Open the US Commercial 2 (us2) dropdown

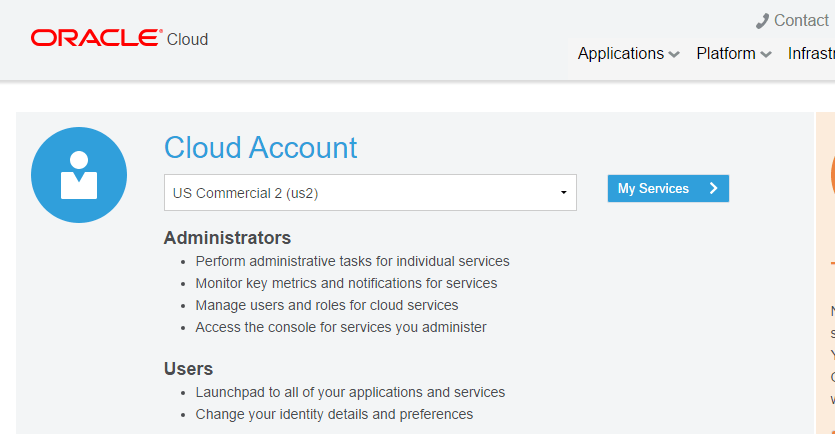tap(369, 193)
